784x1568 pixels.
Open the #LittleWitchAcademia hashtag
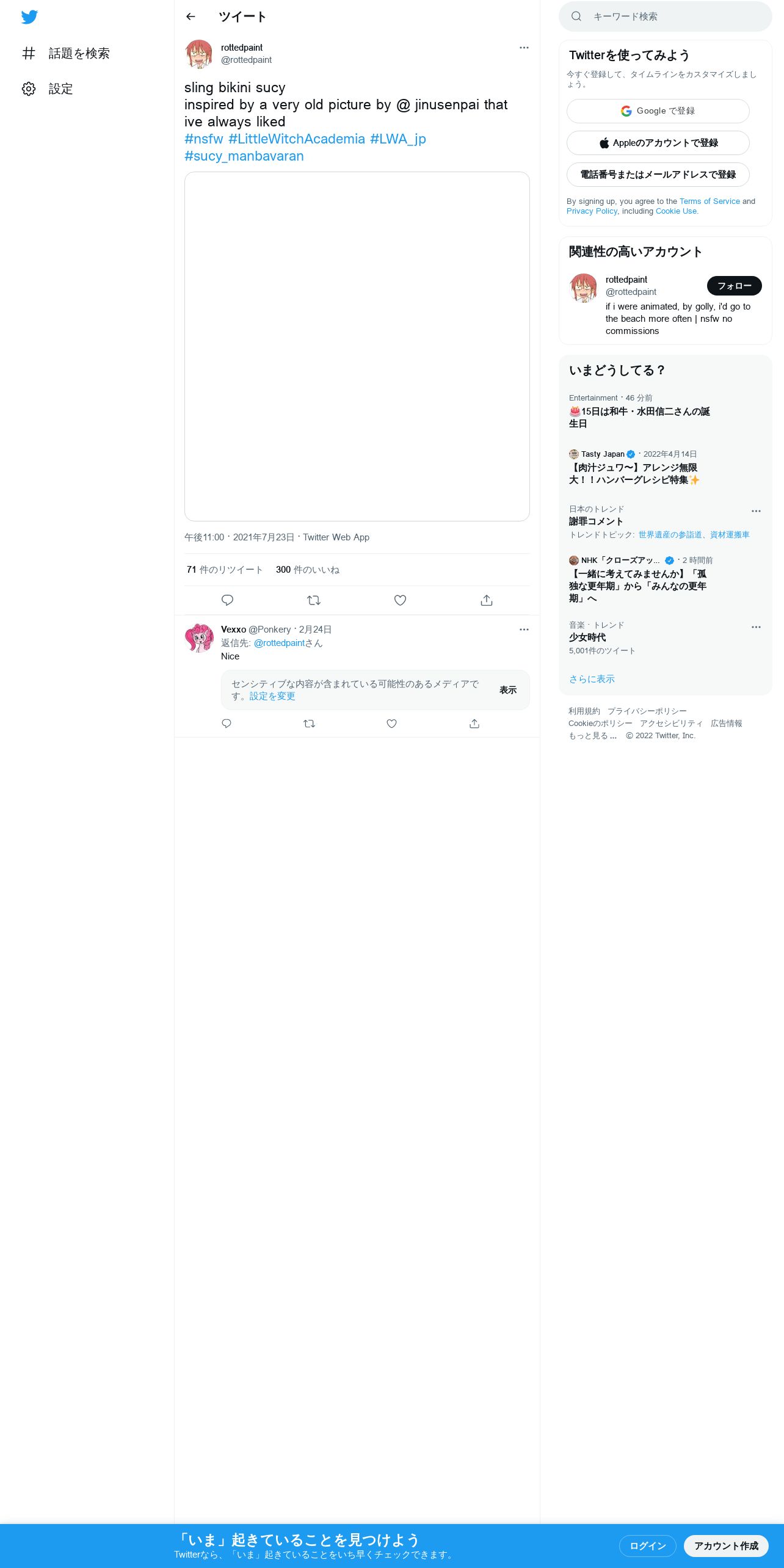[x=297, y=139]
